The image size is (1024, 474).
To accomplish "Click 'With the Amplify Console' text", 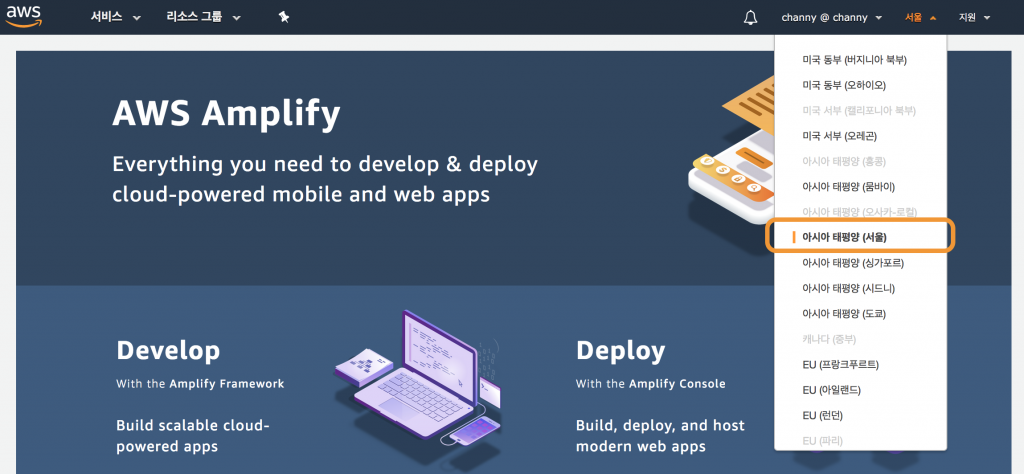I will coord(650,384).
